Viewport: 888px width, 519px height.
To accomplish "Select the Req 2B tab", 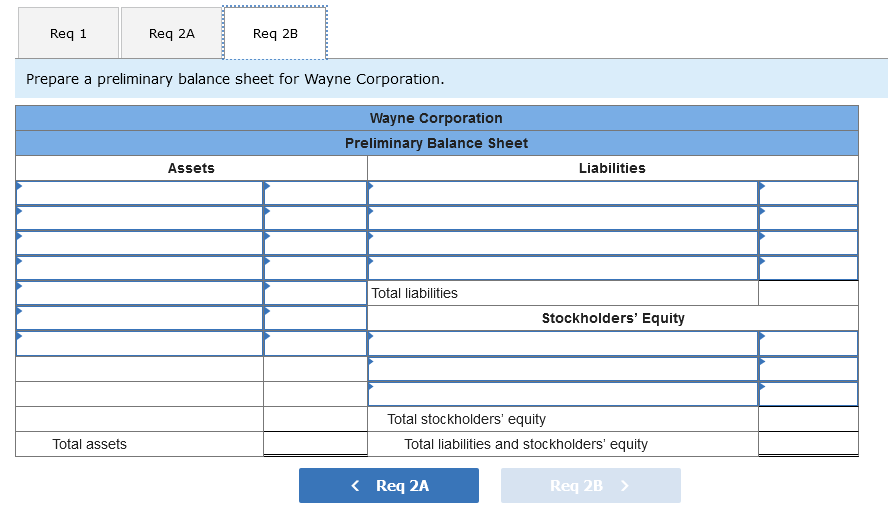I will tap(275, 33).
